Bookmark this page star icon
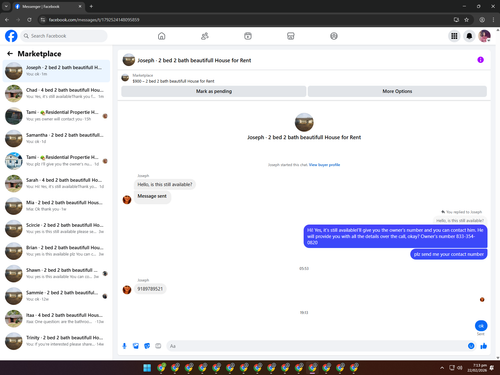The width and height of the screenshot is (500, 375). (467, 20)
